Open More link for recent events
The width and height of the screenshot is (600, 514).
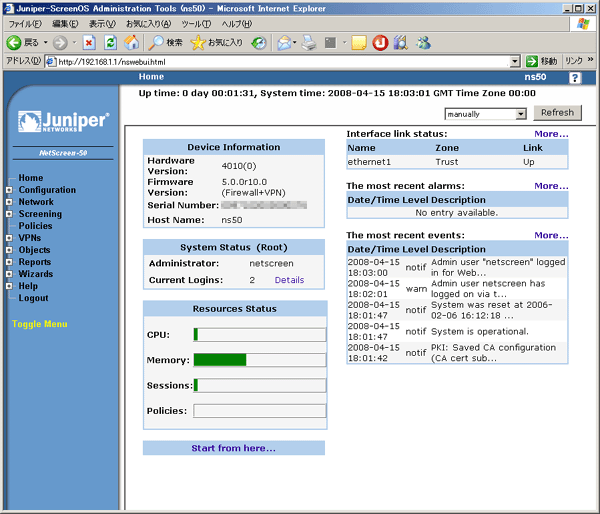pos(551,235)
